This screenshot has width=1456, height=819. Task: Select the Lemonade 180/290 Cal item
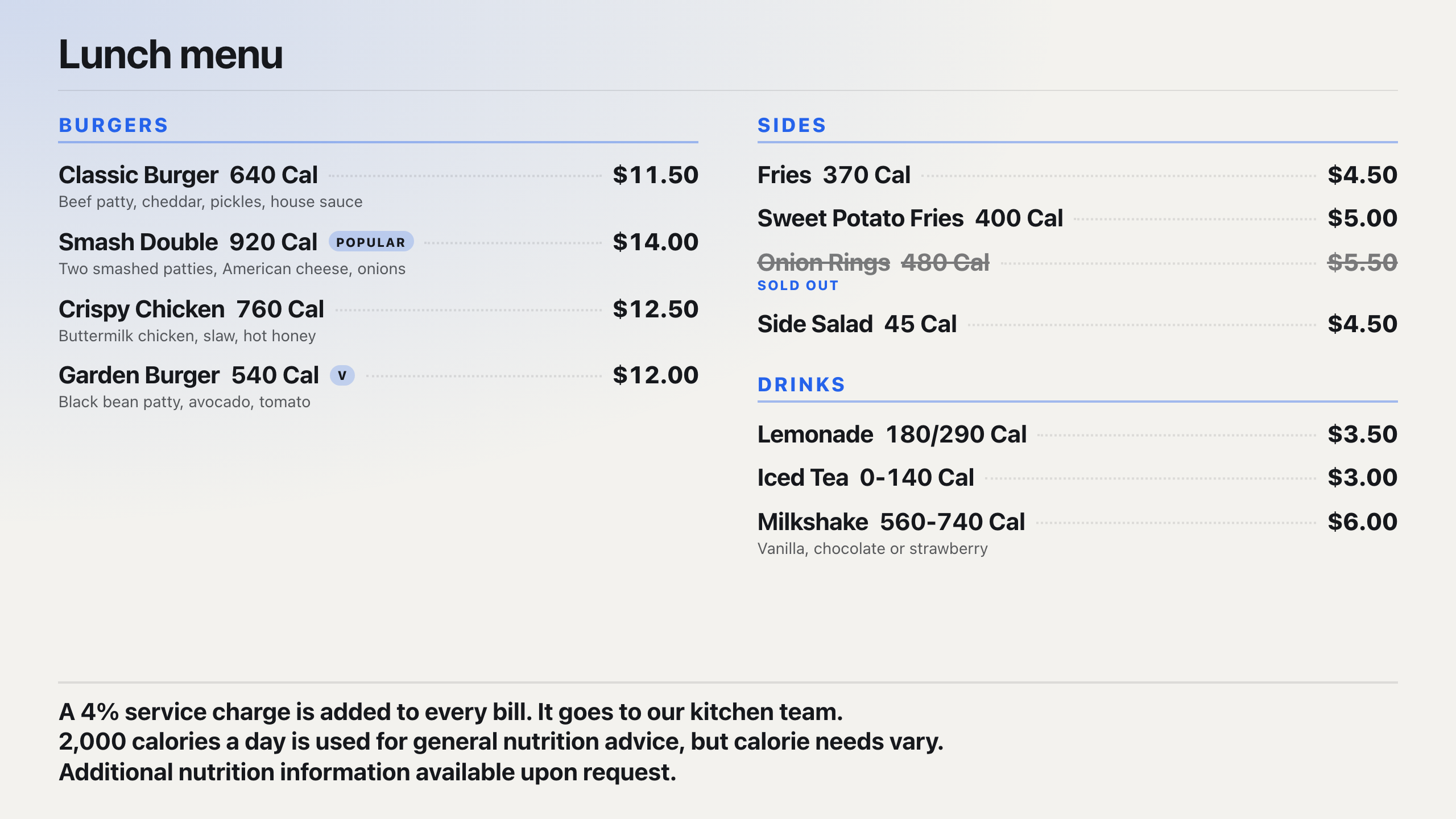892,435
